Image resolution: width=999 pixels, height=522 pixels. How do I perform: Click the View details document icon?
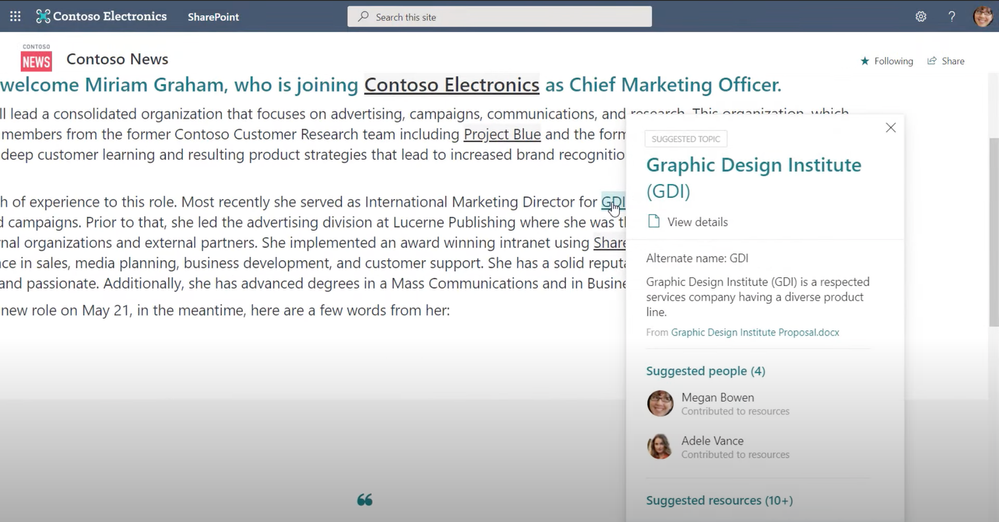click(x=654, y=221)
